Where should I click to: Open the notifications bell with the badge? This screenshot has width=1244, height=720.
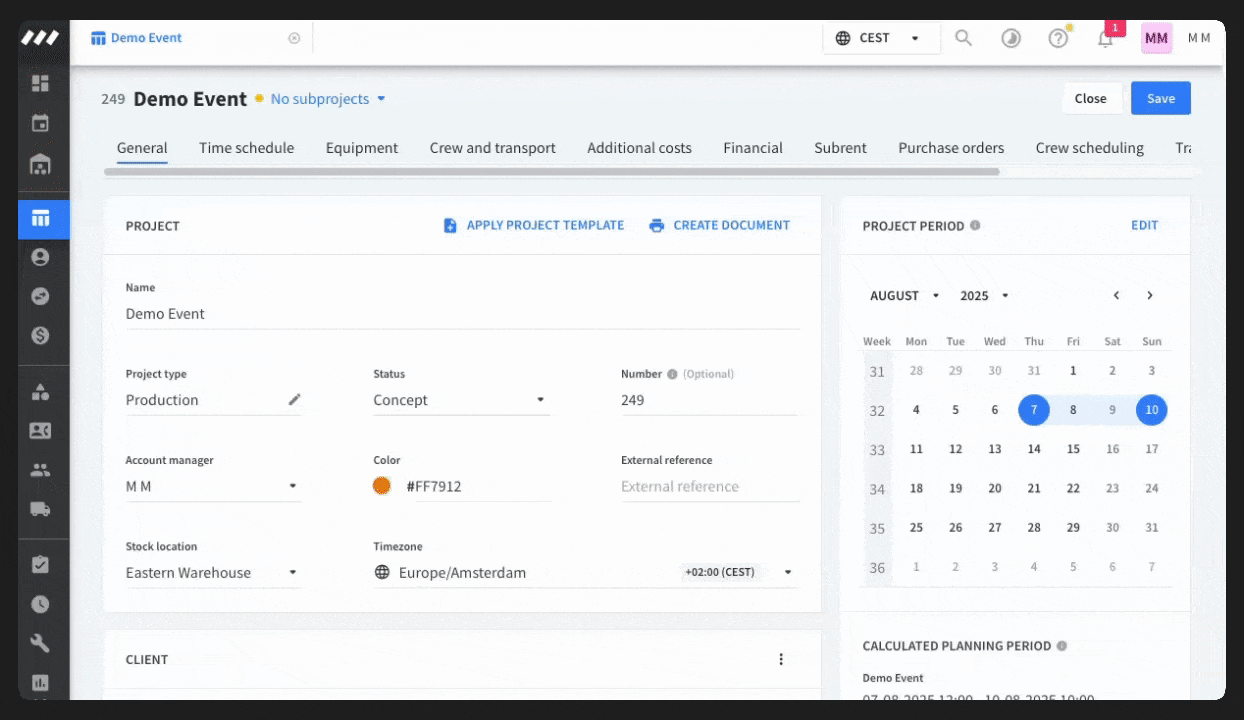tap(1105, 38)
